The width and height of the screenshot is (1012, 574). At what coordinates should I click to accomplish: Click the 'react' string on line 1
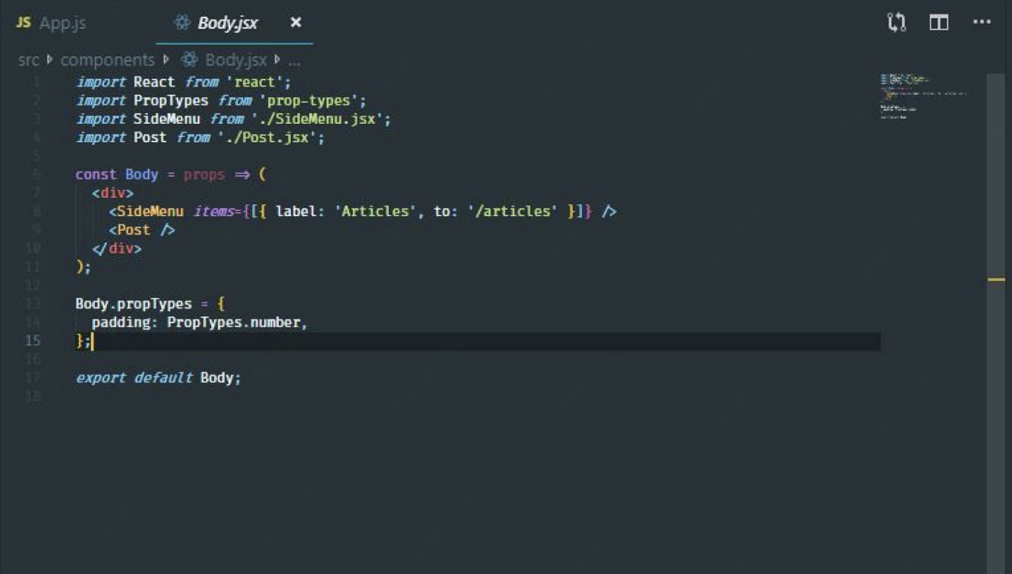pos(254,82)
